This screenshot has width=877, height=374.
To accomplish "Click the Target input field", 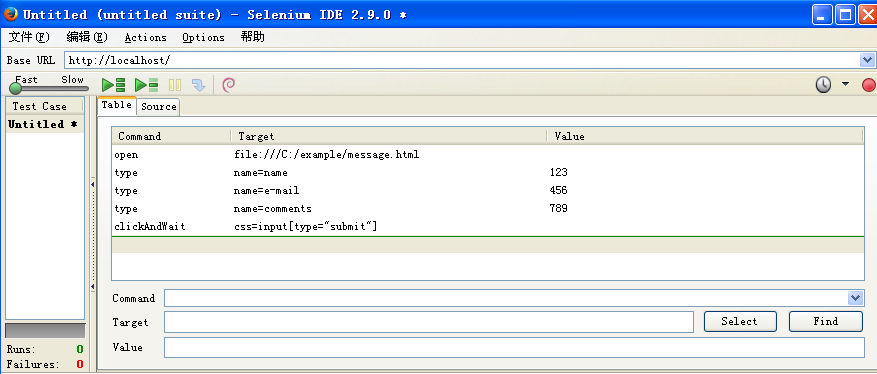I will click(428, 322).
